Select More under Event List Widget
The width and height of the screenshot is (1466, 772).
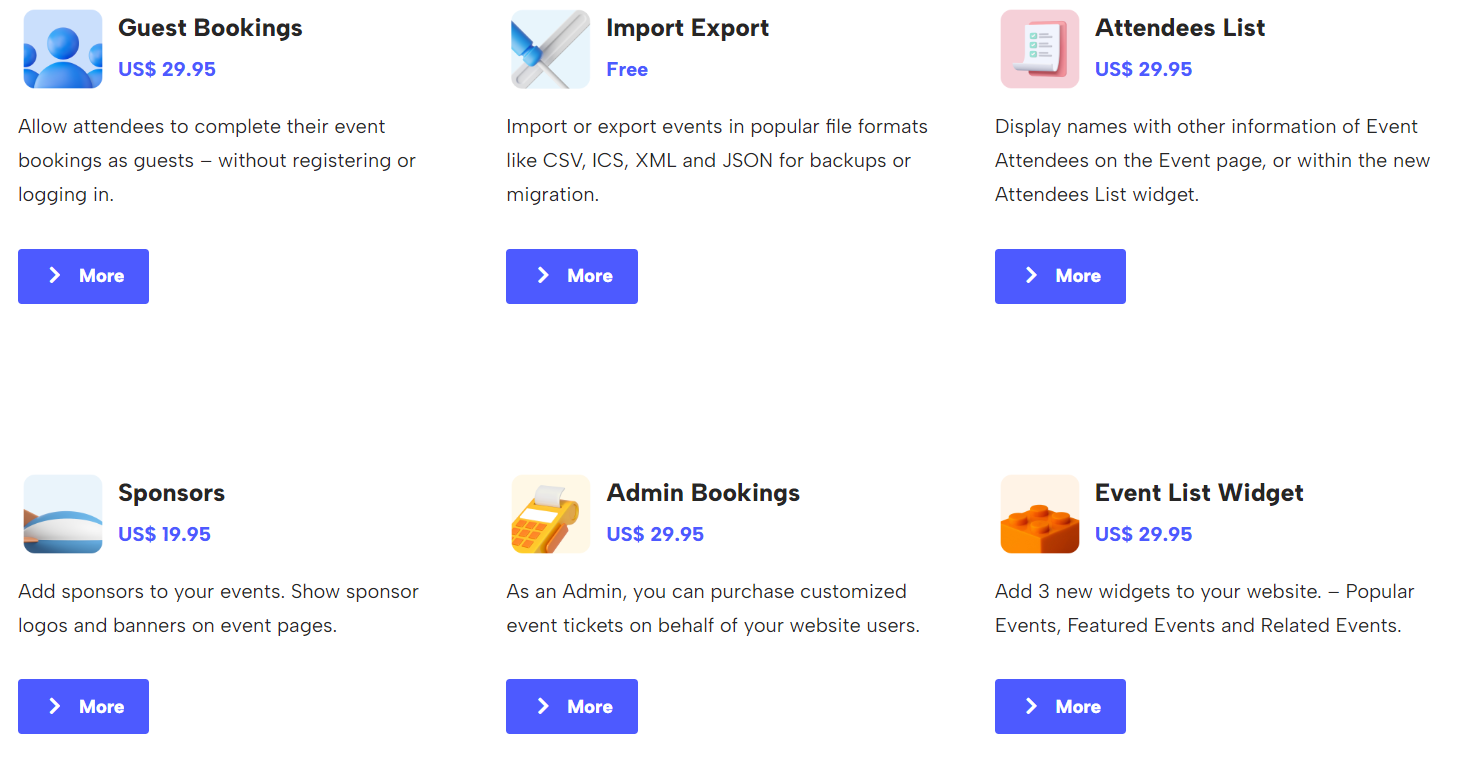[1060, 706]
